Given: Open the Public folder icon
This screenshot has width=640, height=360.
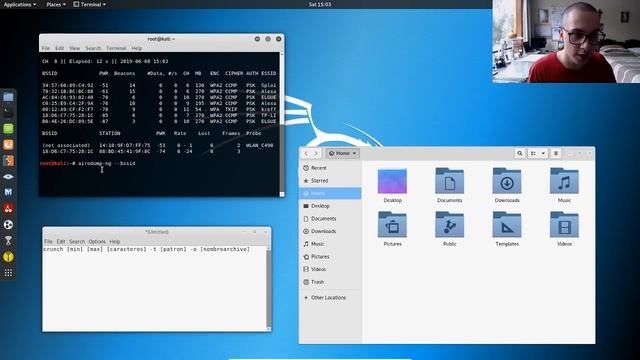Looking at the screenshot, I should [449, 225].
